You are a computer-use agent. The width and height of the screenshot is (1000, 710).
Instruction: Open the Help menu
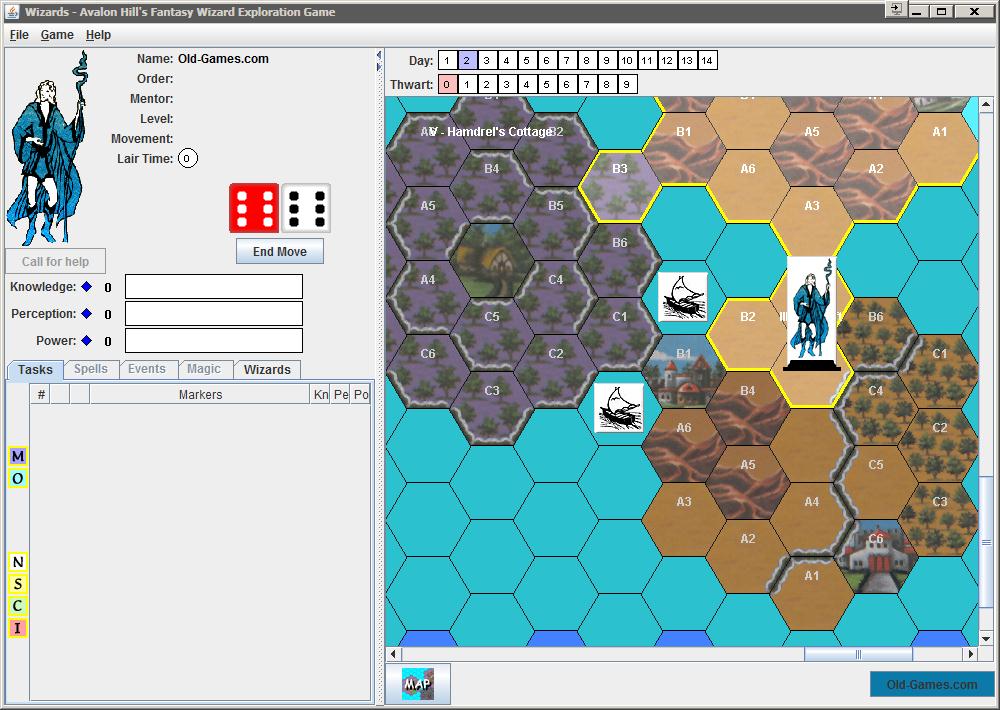tap(98, 35)
